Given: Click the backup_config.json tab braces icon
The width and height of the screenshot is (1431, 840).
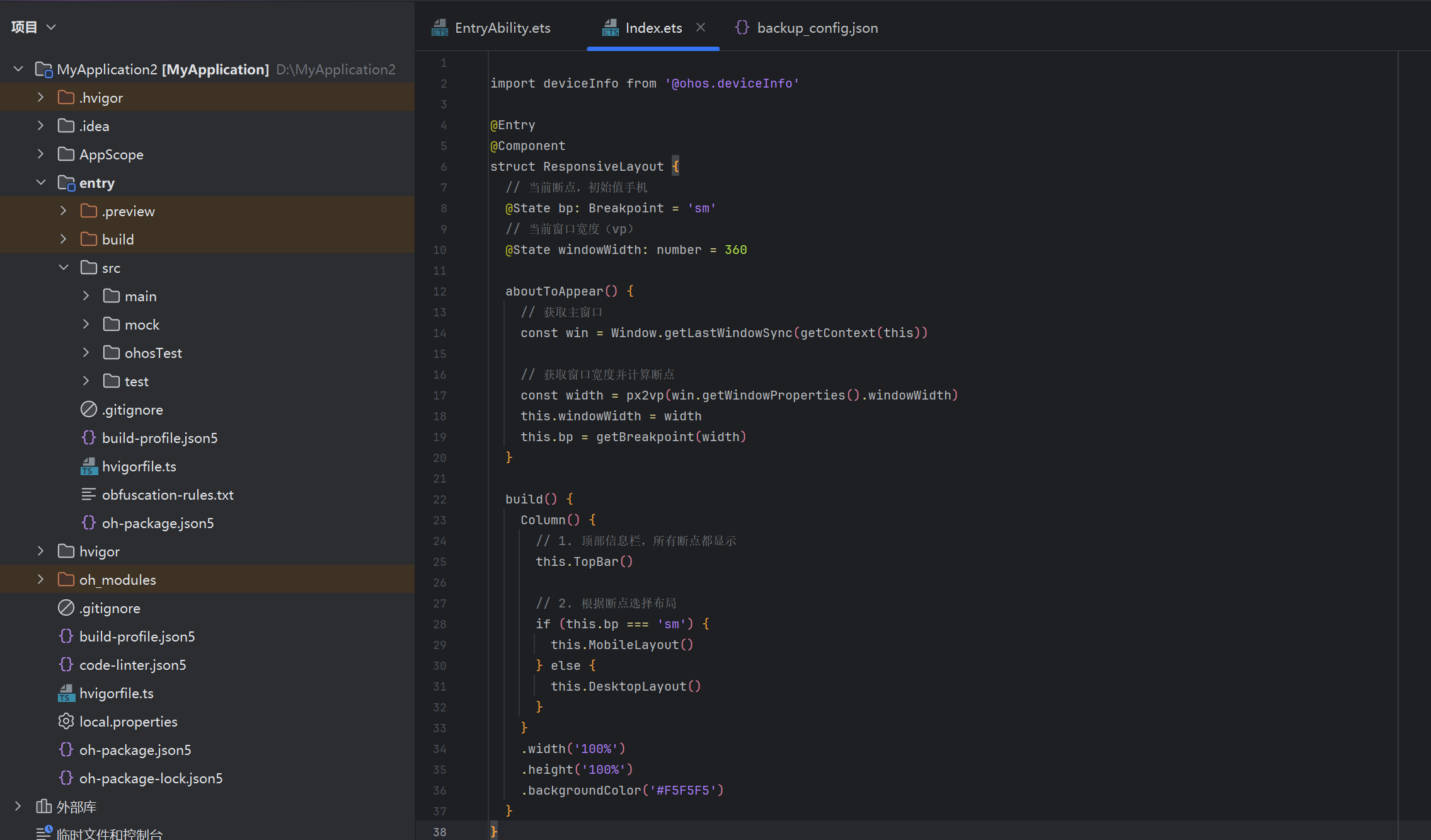Looking at the screenshot, I should [x=742, y=27].
